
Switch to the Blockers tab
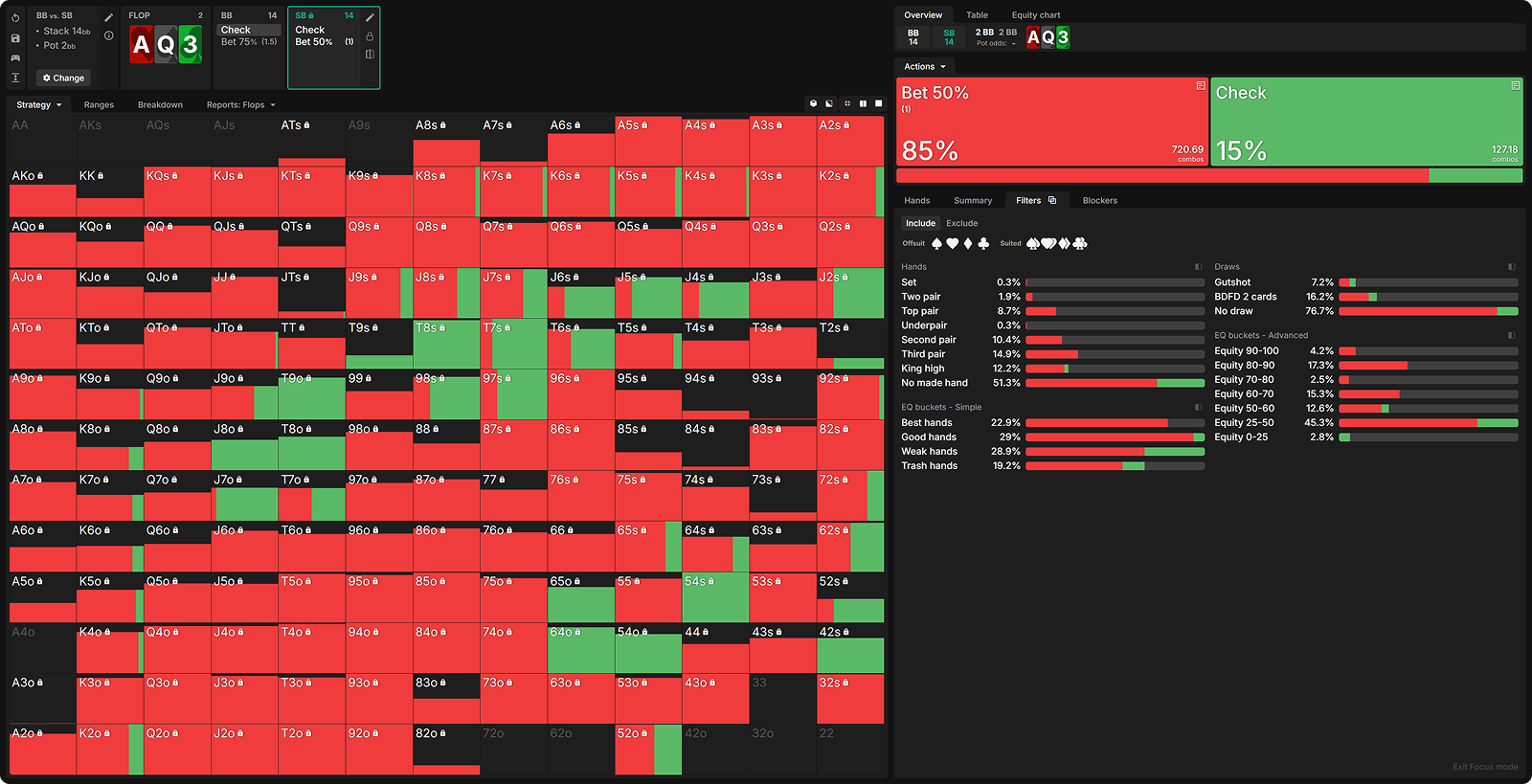(1099, 201)
